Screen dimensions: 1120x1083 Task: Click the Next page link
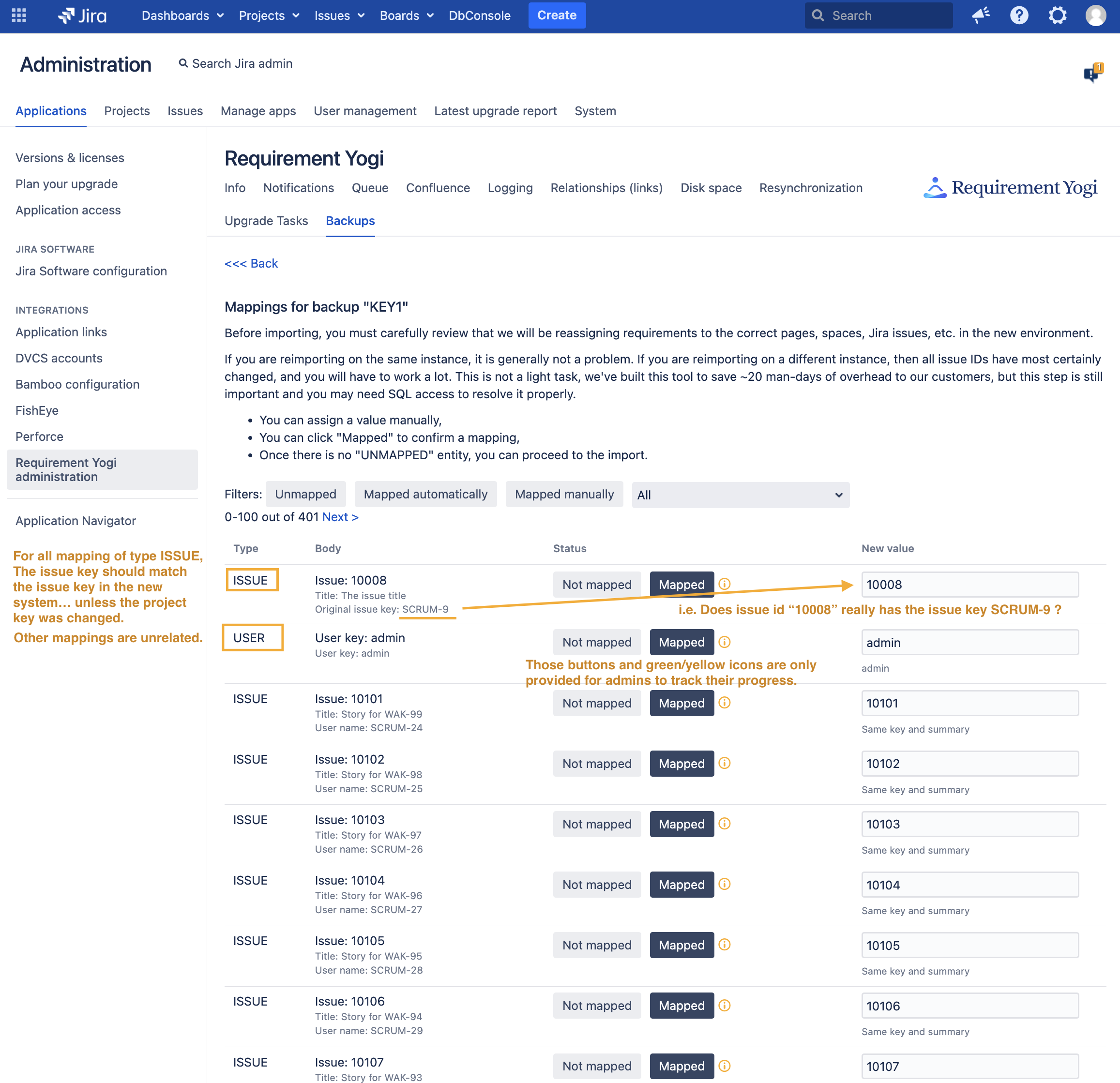340,517
